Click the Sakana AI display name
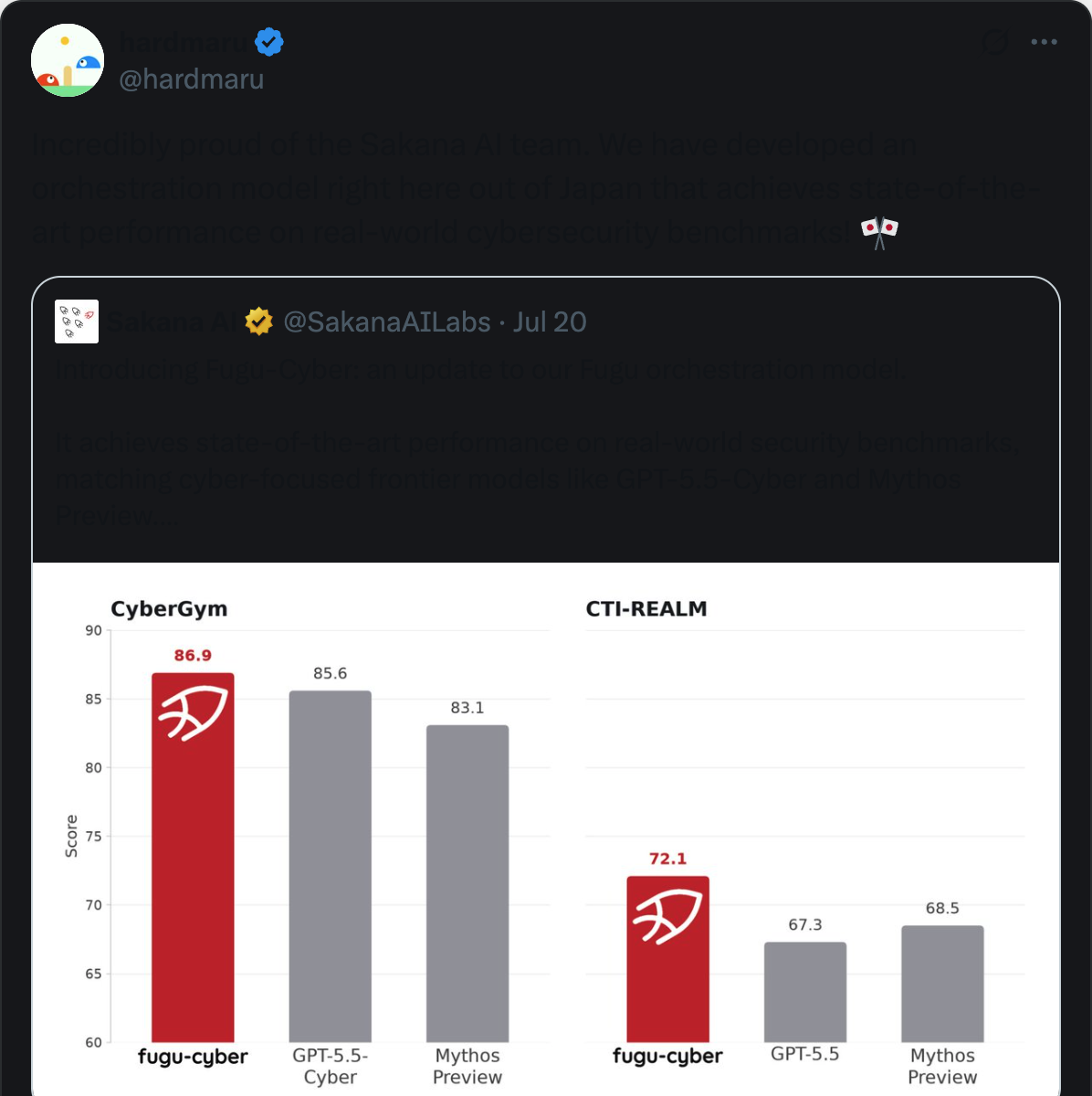 point(173,321)
